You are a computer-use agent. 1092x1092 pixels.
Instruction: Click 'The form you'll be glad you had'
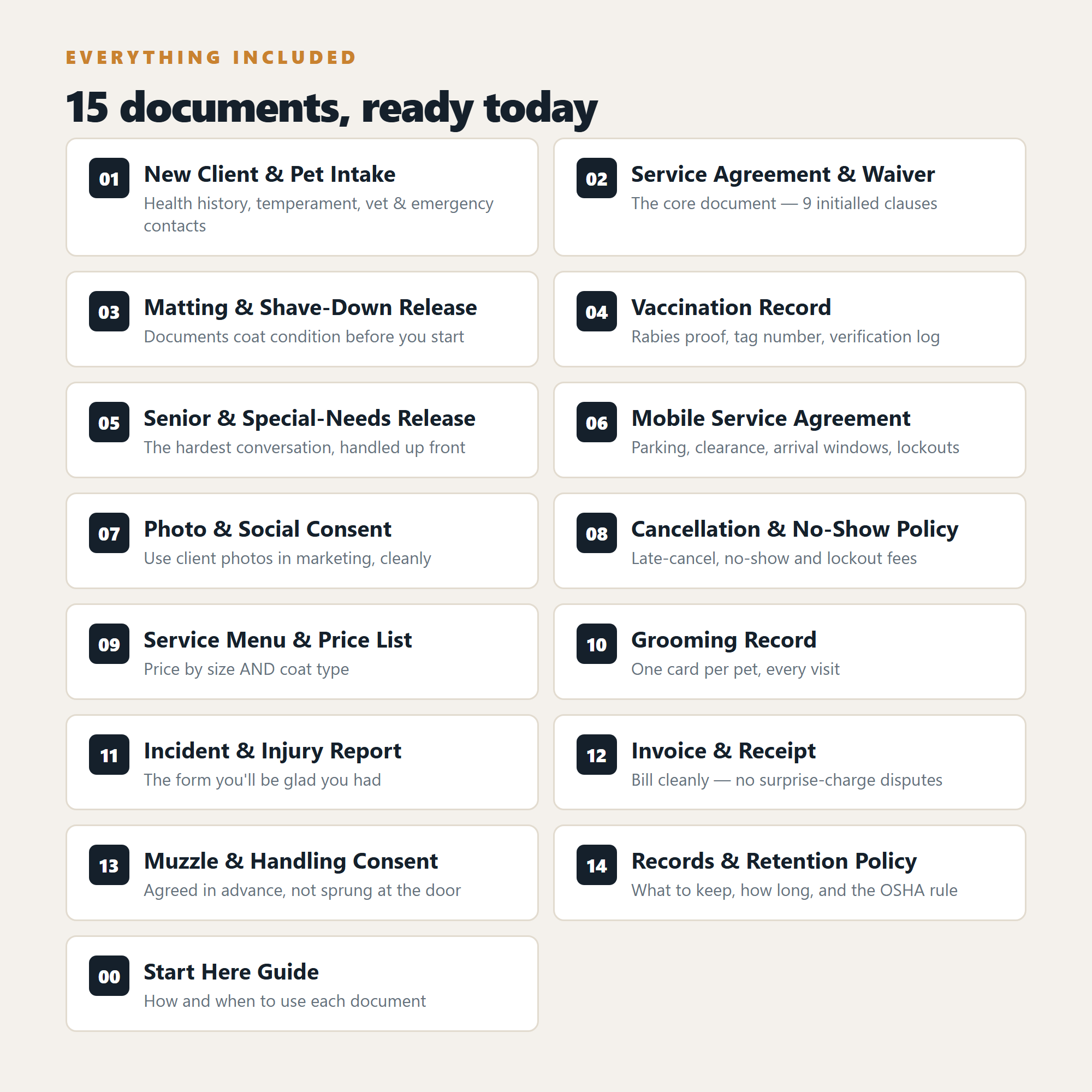click(x=262, y=780)
